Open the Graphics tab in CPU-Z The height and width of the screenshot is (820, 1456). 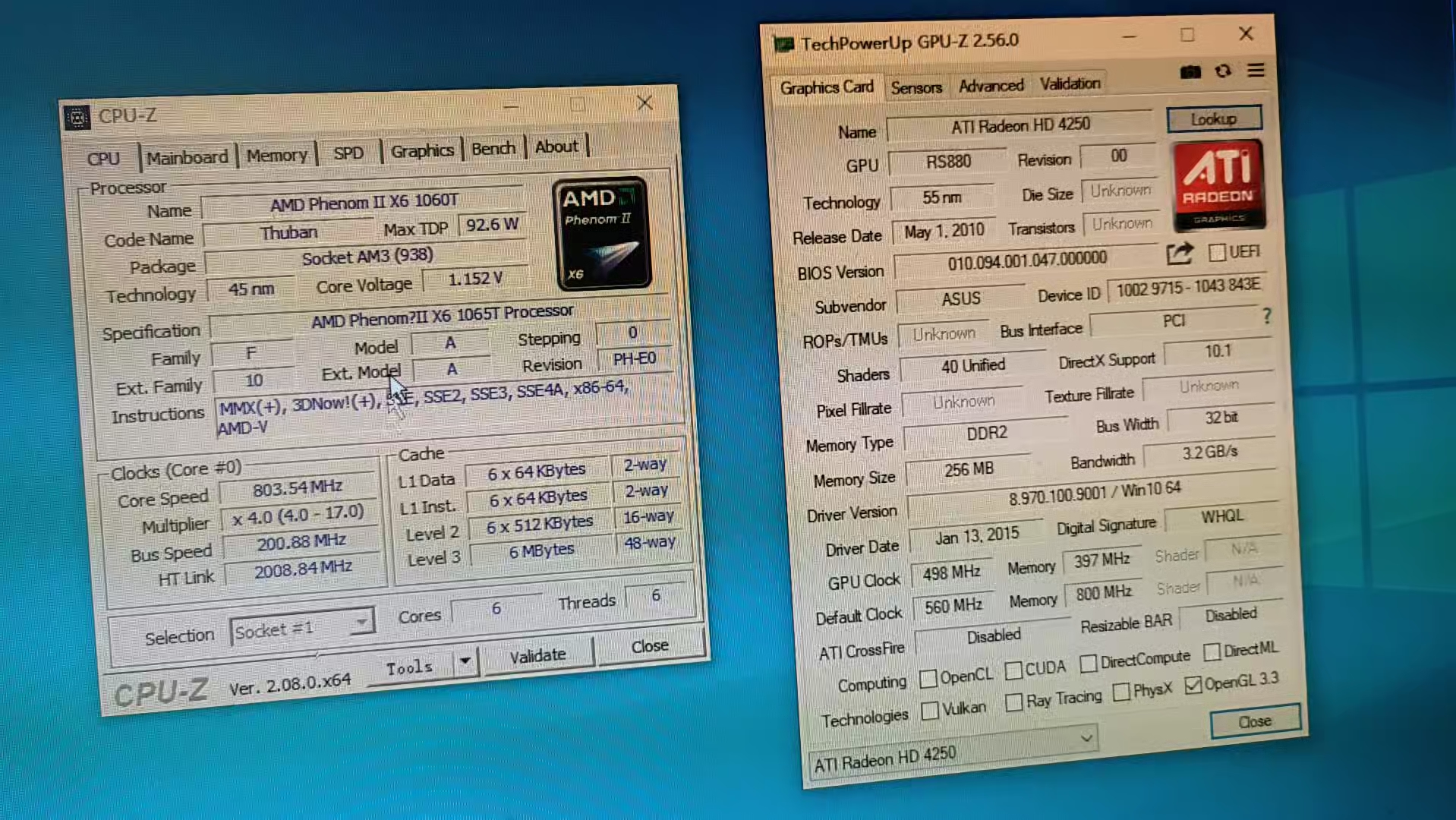(422, 150)
